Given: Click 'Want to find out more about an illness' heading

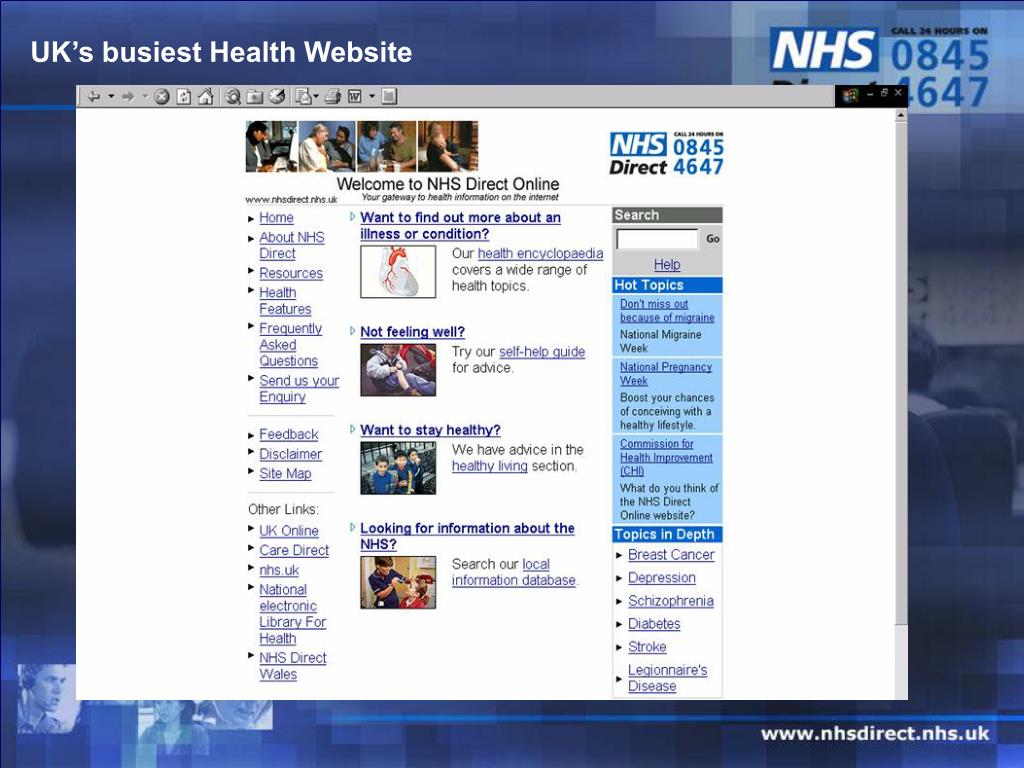Looking at the screenshot, I should coord(460,226).
